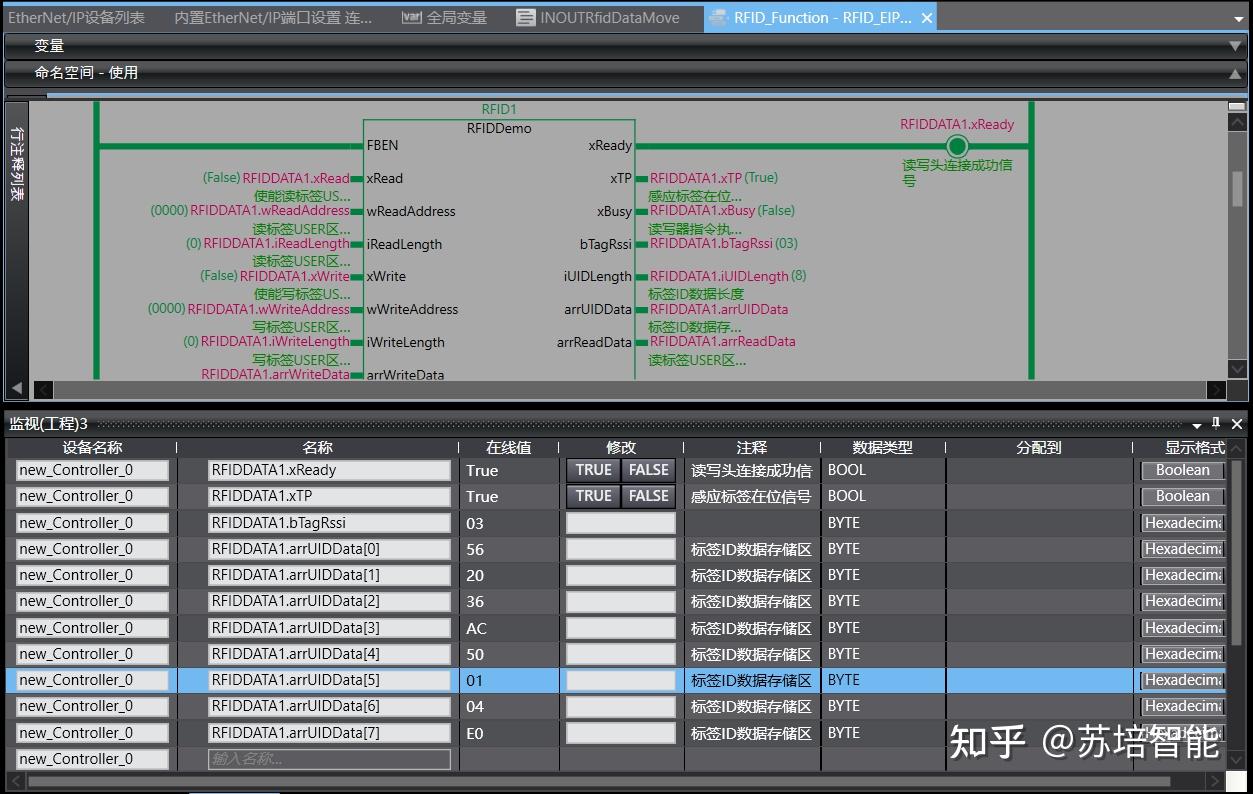Viewport: 1253px width, 794px height.
Task: Select RFIDDATA1.xBusy output variable
Action: pyautogui.click(x=702, y=211)
